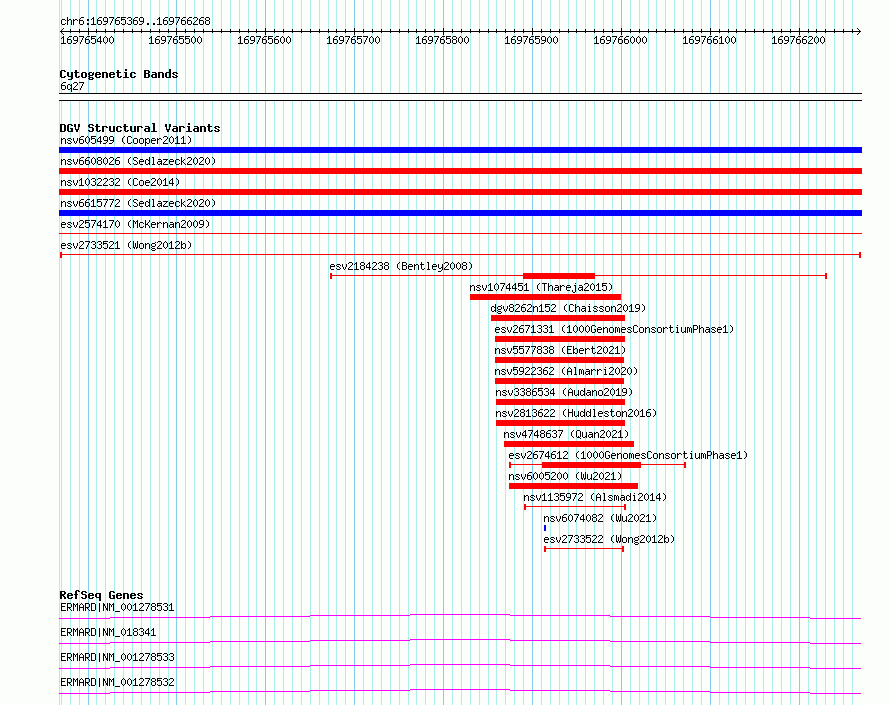Click dgv8262n152 (Chaisson2019) label
Image resolution: width=890 pixels, height=705 pixels.
(x=568, y=308)
